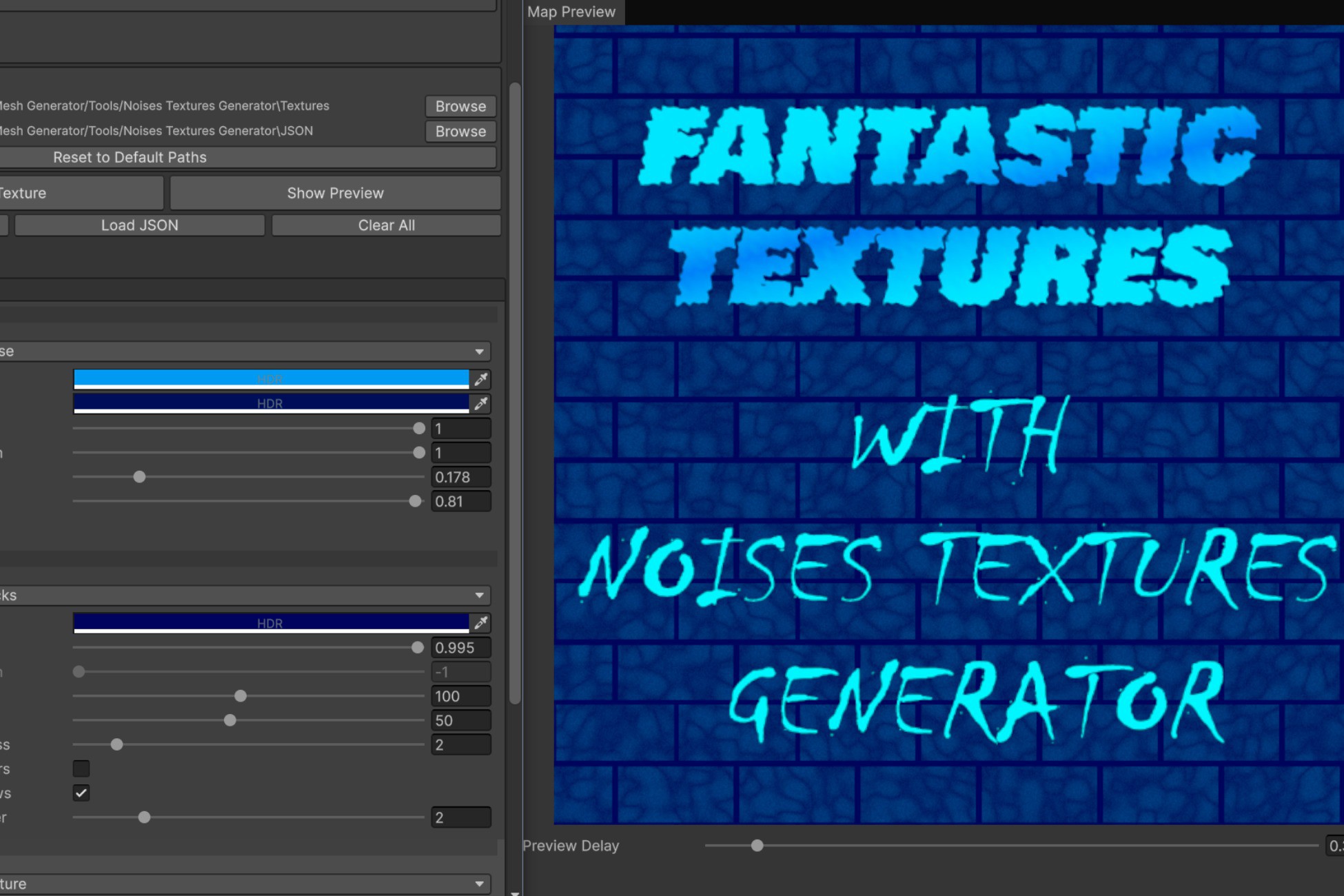Switch to the Map Preview tab
The width and height of the screenshot is (1344, 896).
click(x=572, y=12)
